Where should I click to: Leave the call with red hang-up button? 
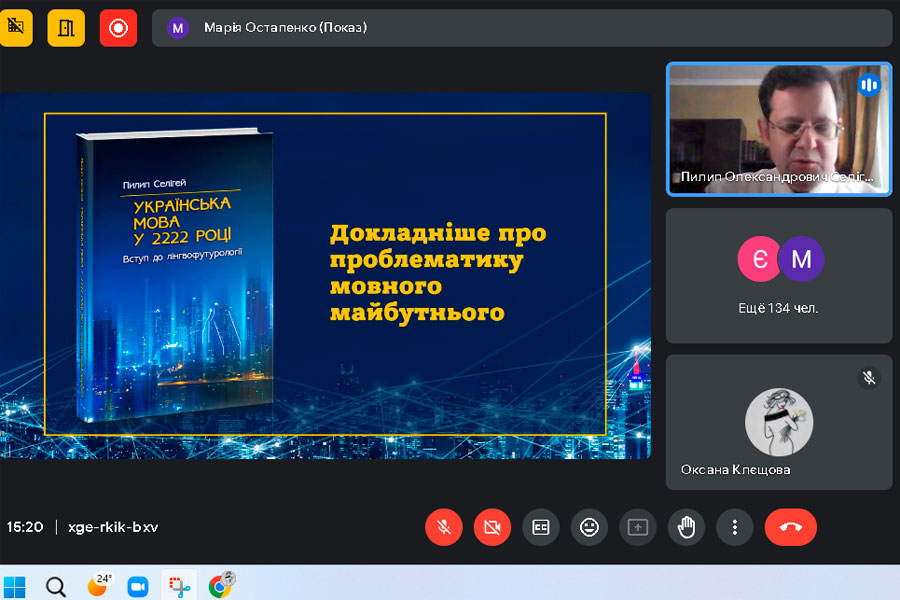(x=790, y=527)
